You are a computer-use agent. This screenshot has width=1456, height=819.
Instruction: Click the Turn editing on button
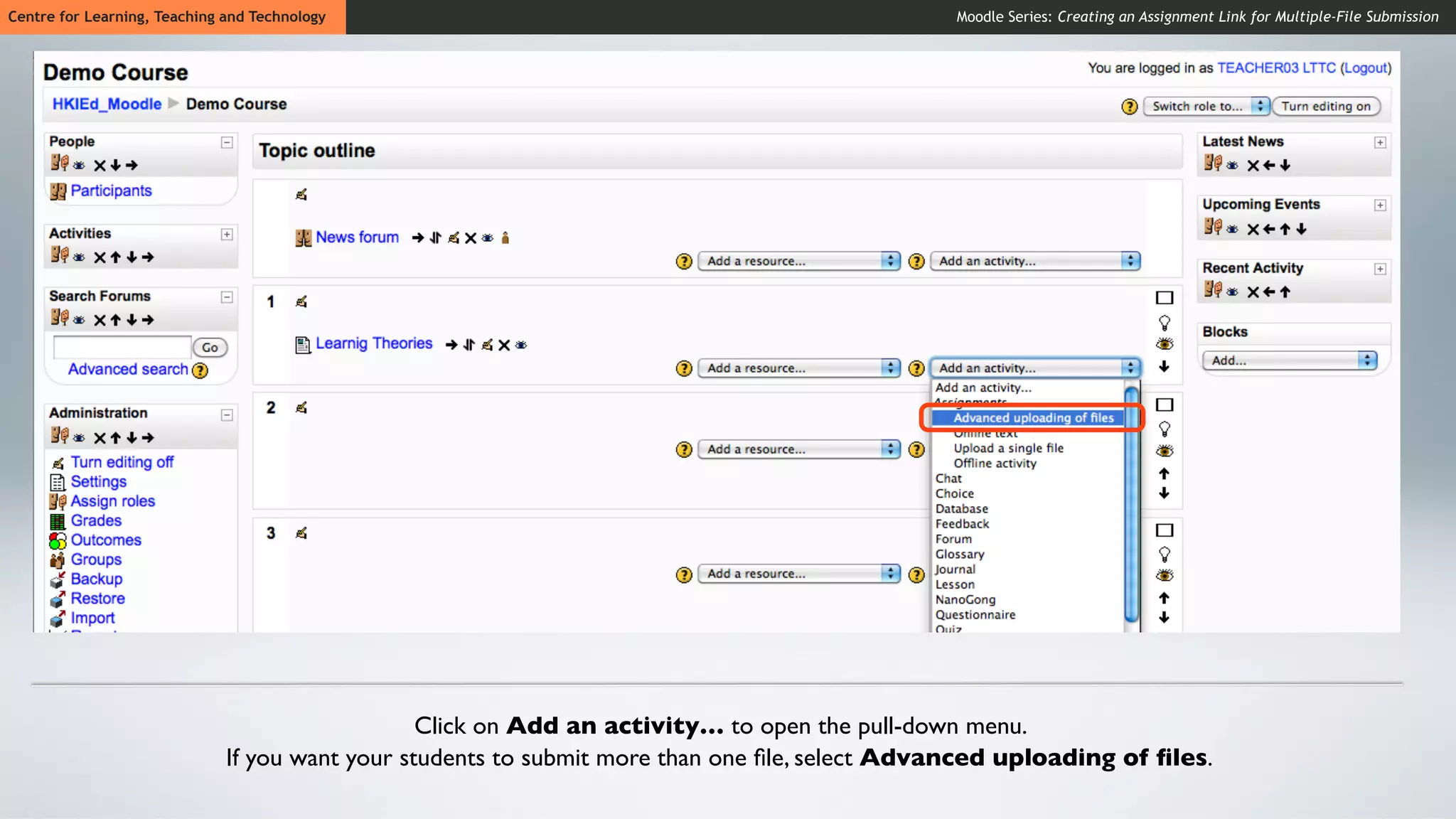[1326, 107]
